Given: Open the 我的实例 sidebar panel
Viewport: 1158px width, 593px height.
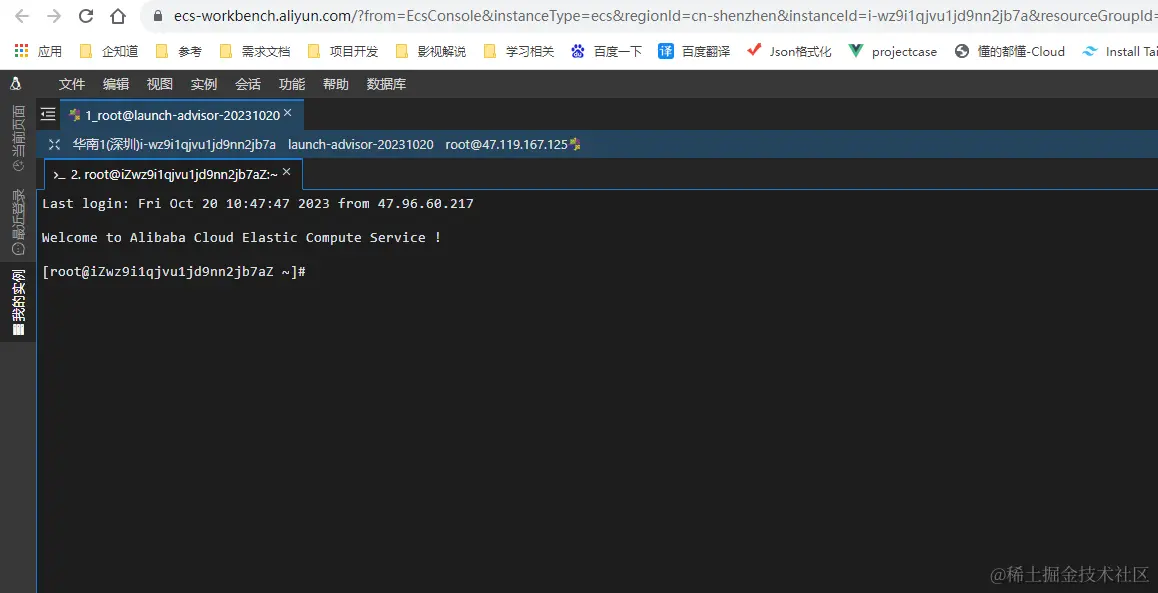Looking at the screenshot, I should click(x=18, y=303).
